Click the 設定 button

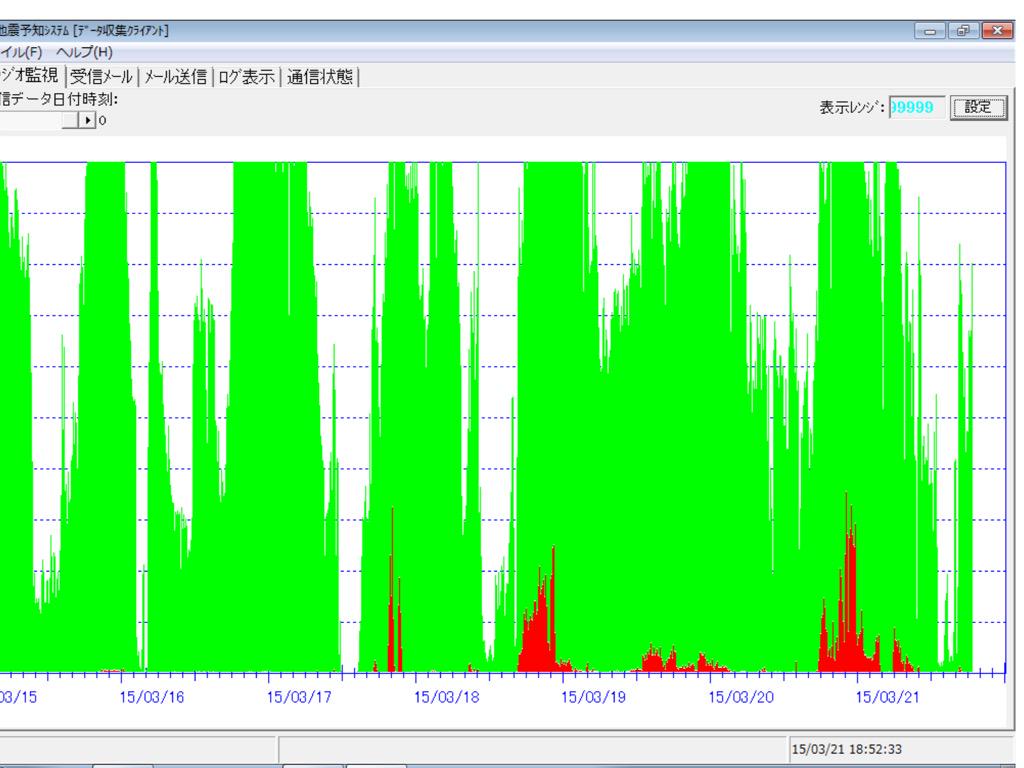[x=978, y=107]
